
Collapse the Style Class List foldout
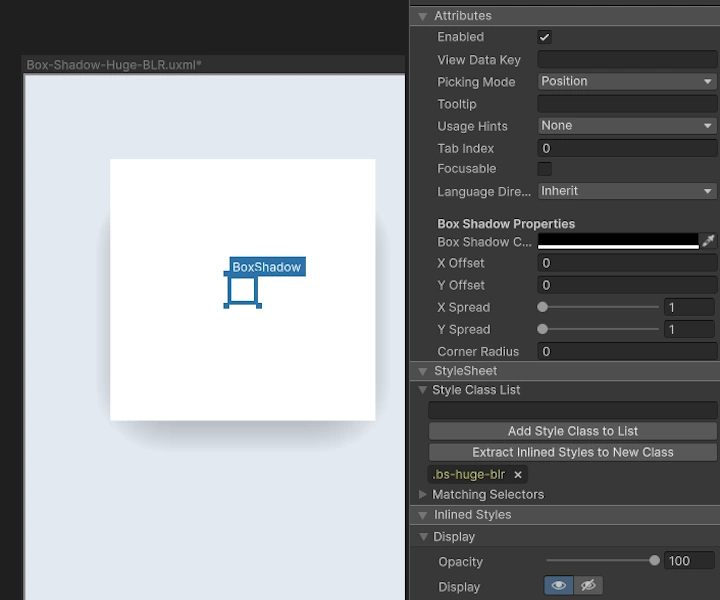coord(422,390)
